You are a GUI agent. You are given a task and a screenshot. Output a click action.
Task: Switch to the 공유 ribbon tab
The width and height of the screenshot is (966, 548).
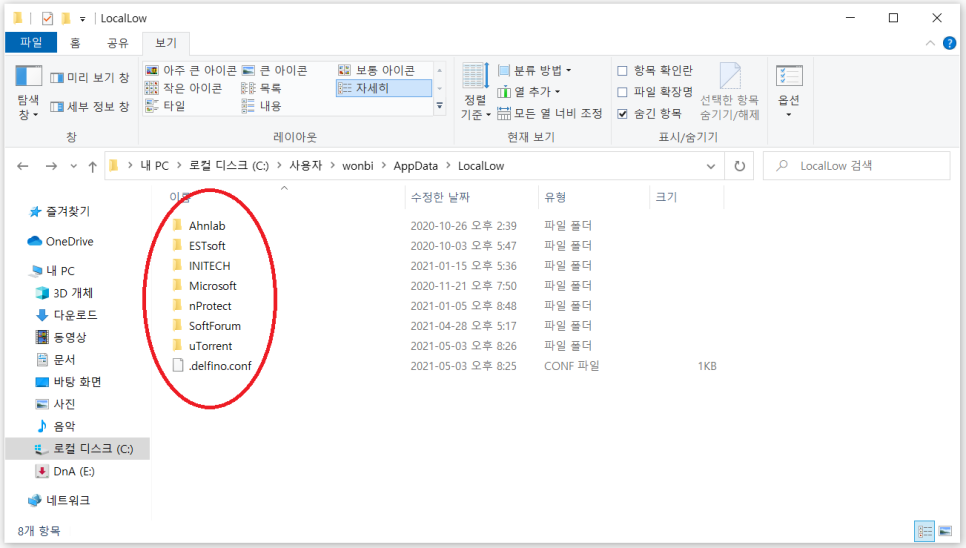tap(118, 42)
